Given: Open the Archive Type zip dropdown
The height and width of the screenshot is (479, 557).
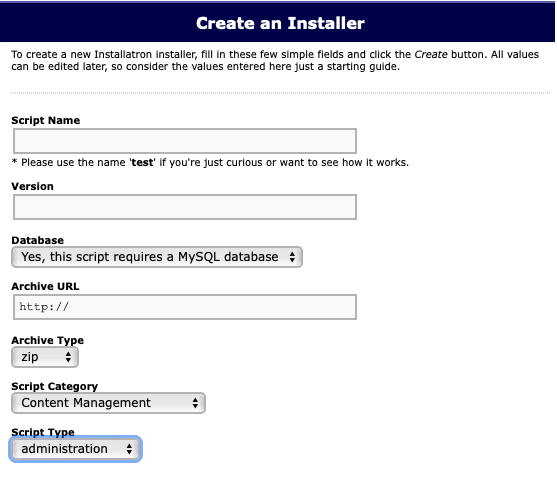Looking at the screenshot, I should [x=45, y=357].
